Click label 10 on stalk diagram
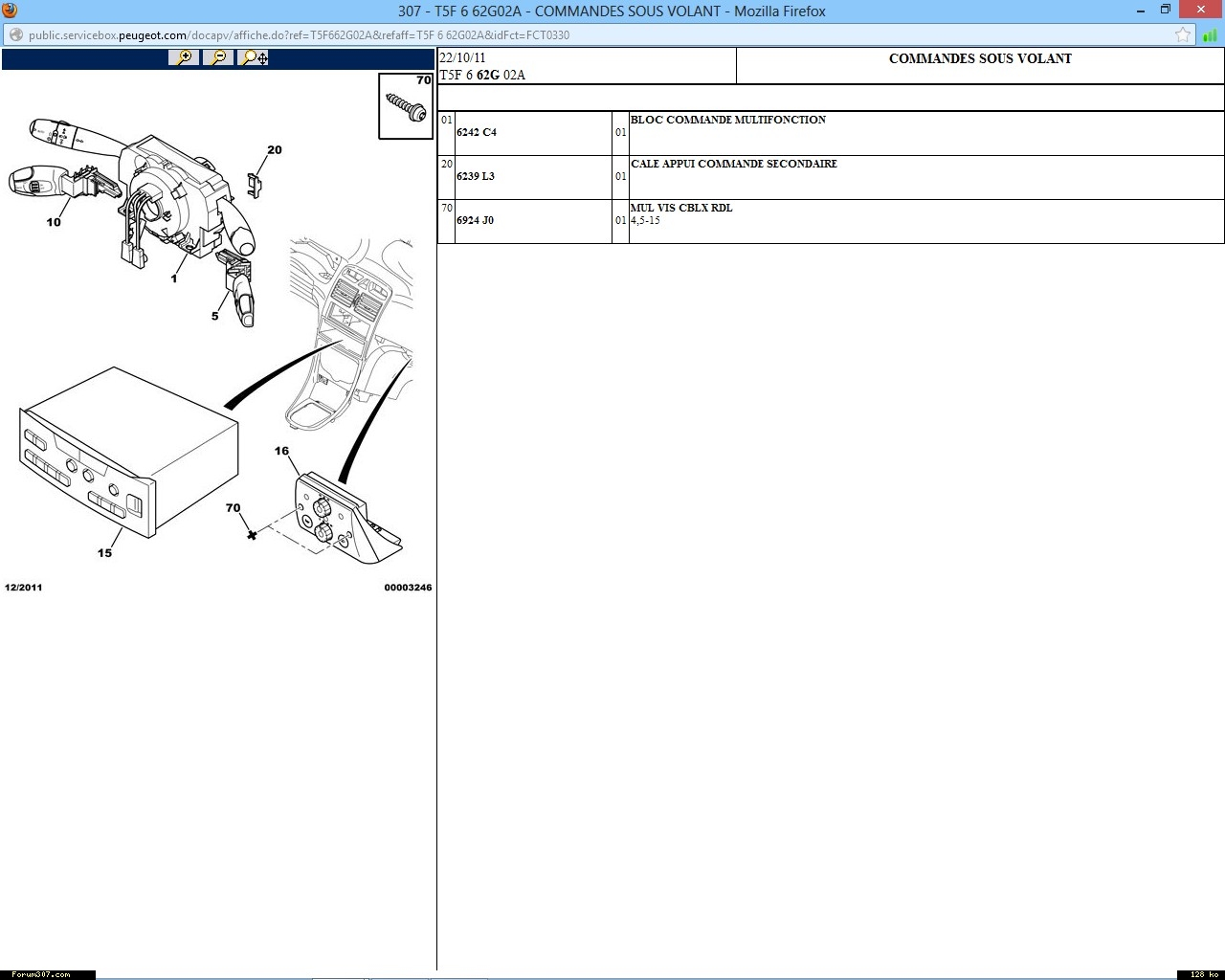 (x=54, y=222)
